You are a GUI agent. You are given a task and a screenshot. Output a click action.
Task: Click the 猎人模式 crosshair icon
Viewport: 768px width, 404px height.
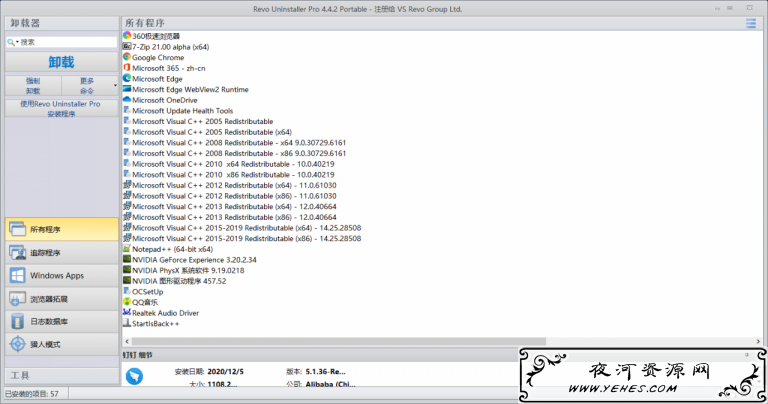pos(18,344)
